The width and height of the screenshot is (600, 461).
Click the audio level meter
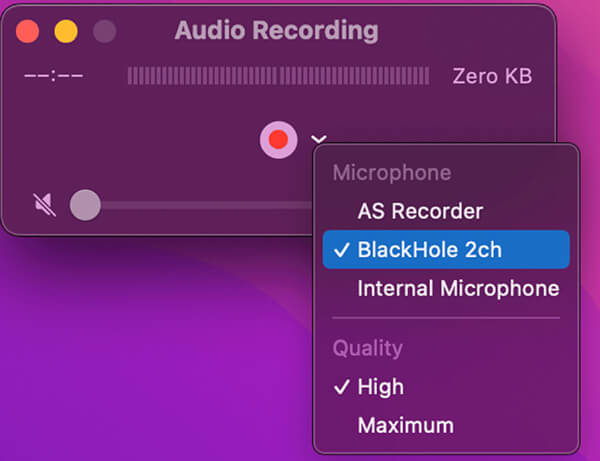tap(278, 76)
